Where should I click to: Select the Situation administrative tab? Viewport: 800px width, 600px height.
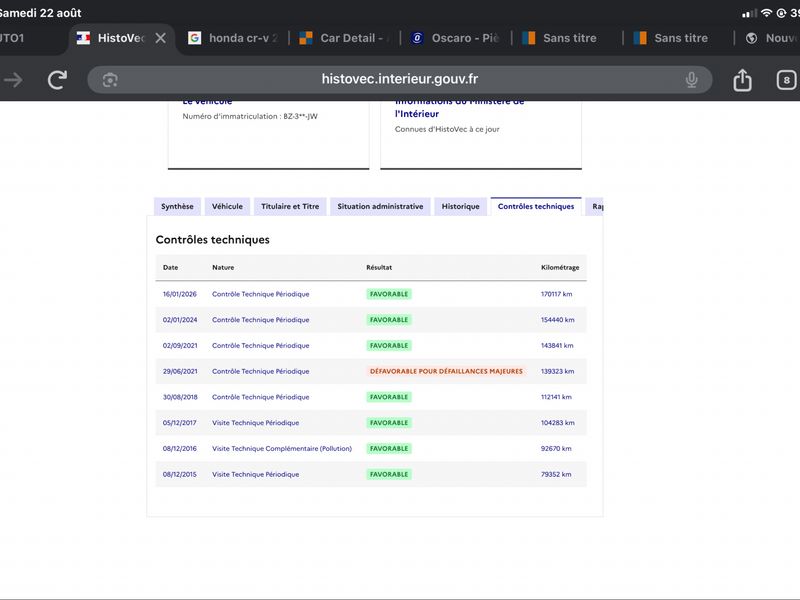point(380,207)
